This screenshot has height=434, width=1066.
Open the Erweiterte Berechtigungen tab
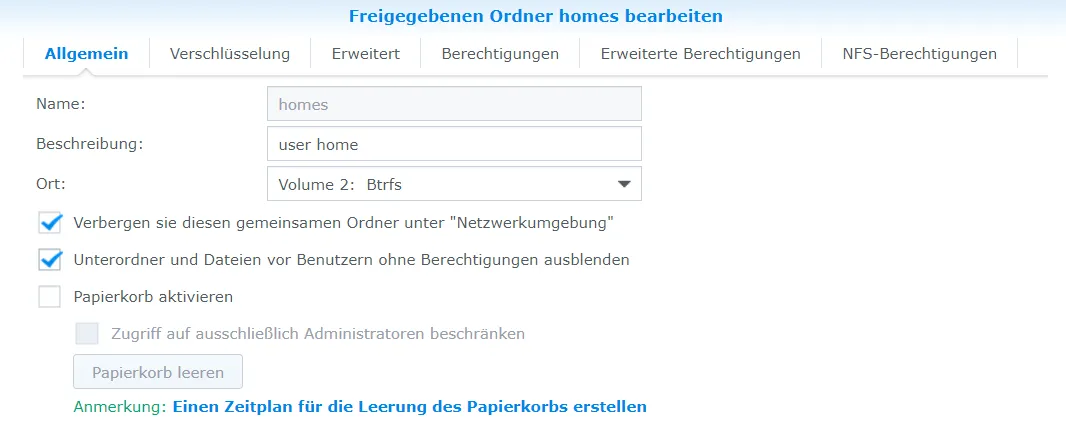point(700,54)
